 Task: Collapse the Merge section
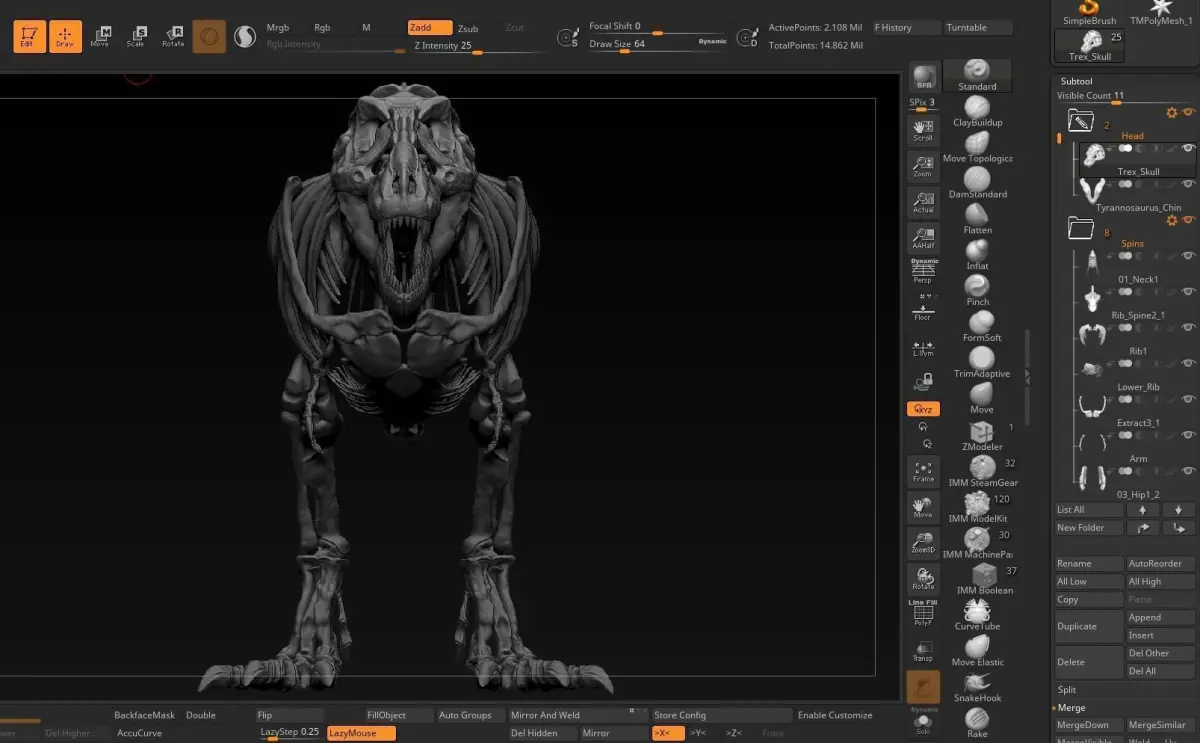1071,708
